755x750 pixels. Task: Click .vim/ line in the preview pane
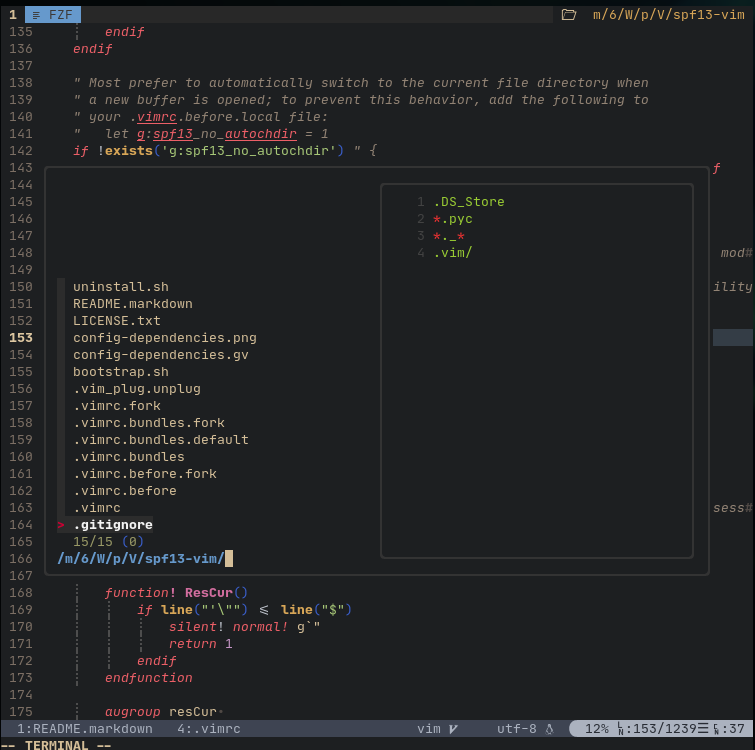[453, 253]
